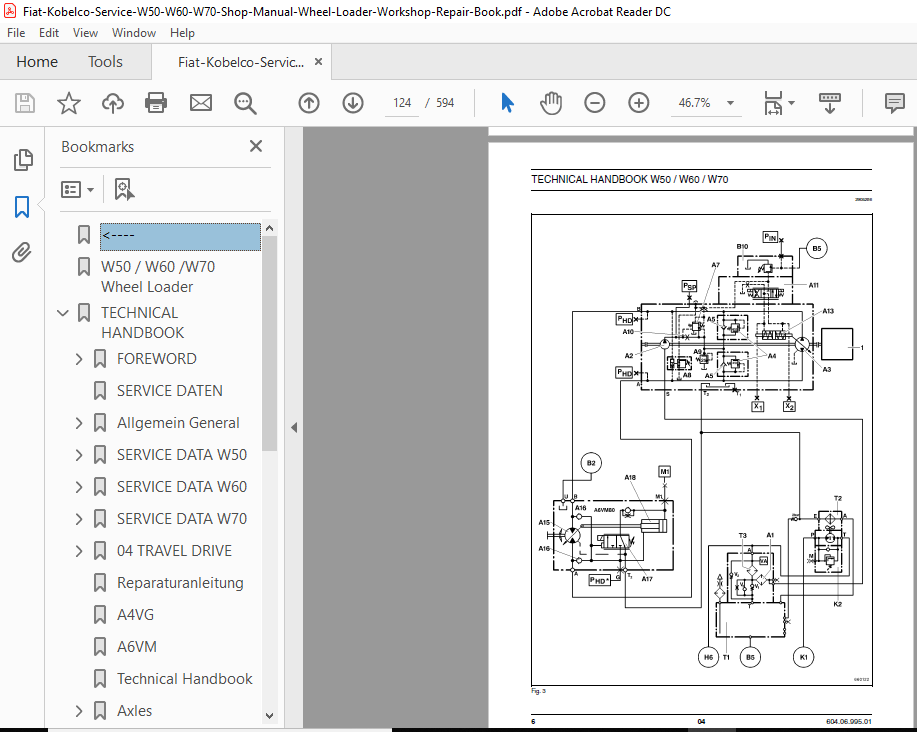917x732 pixels.
Task: Click the hydraulic circuit diagram Fig. 3
Action: pos(702,449)
